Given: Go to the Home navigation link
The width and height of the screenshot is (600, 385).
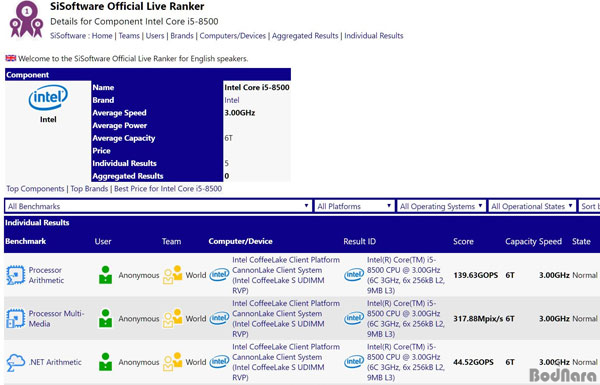Looking at the screenshot, I should tap(102, 36).
